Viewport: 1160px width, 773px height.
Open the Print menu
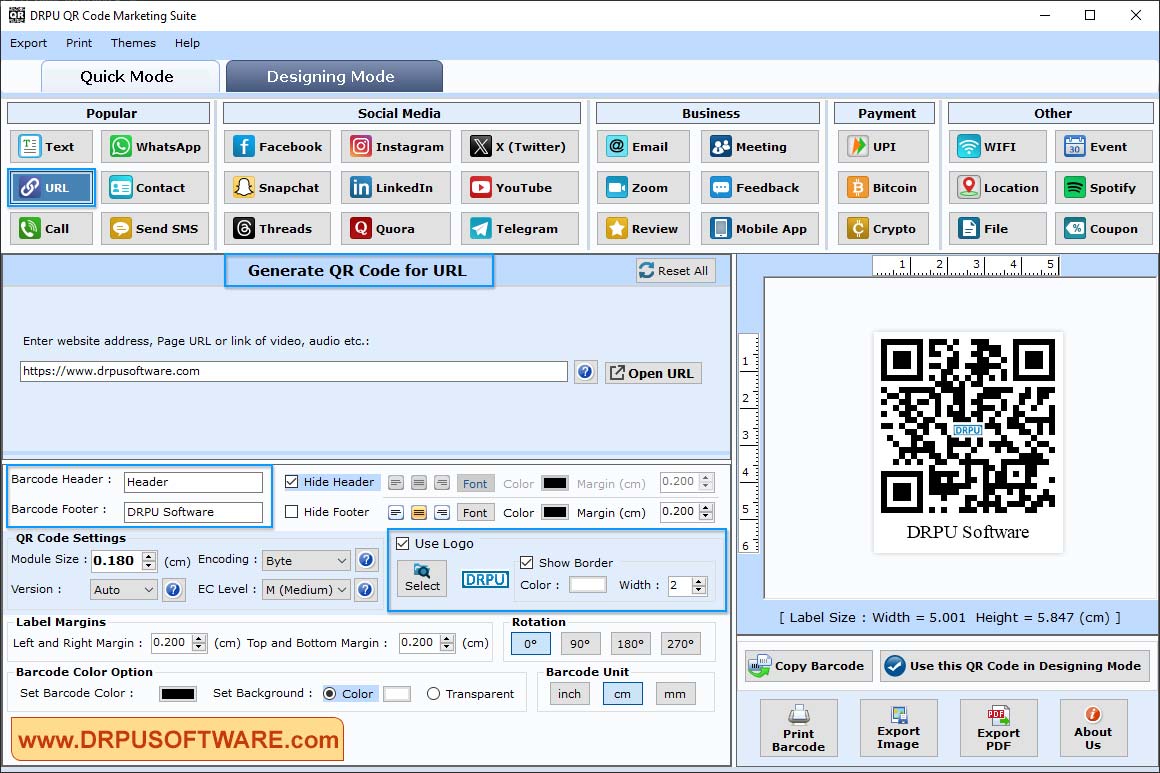79,43
